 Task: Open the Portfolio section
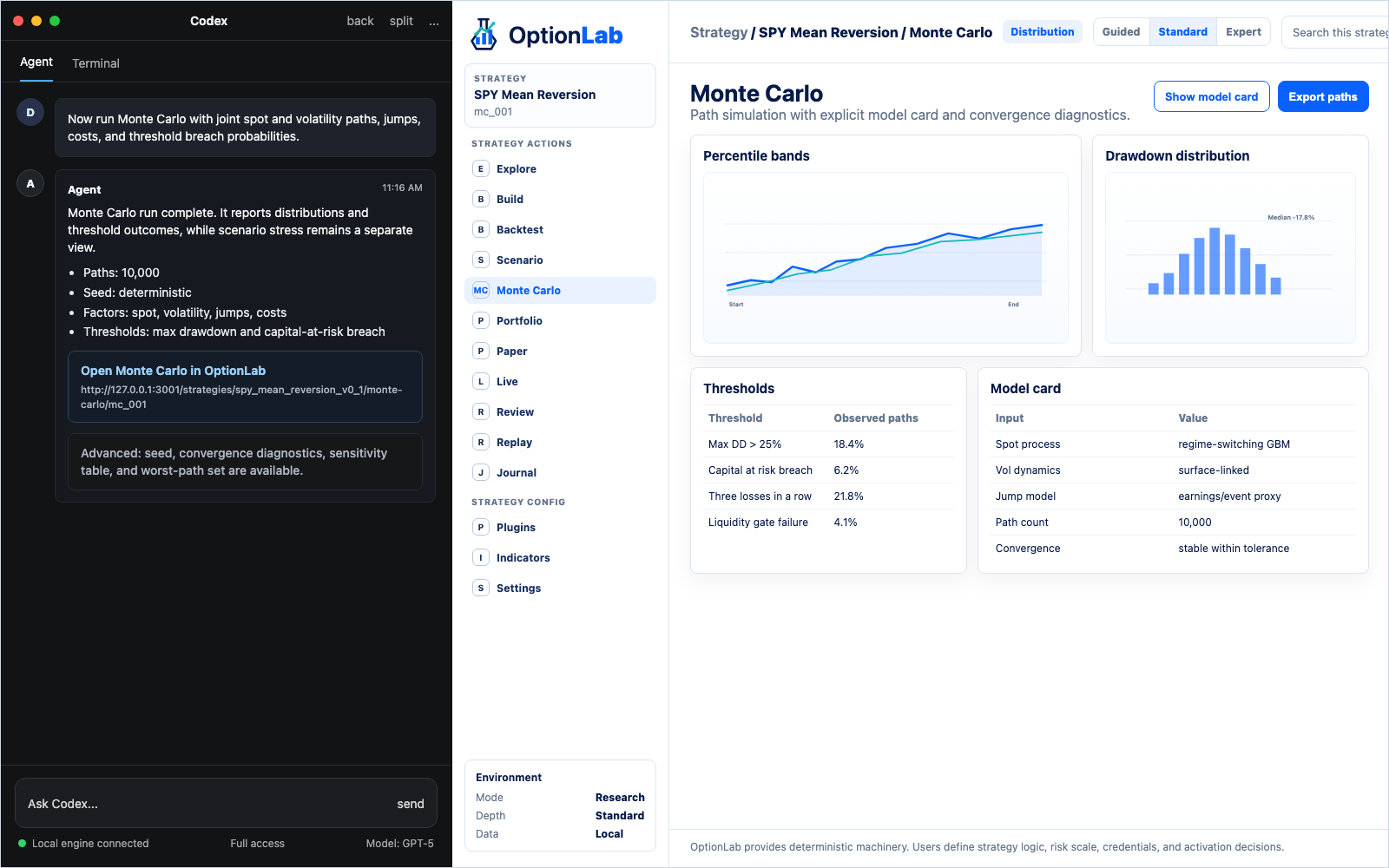(560, 321)
